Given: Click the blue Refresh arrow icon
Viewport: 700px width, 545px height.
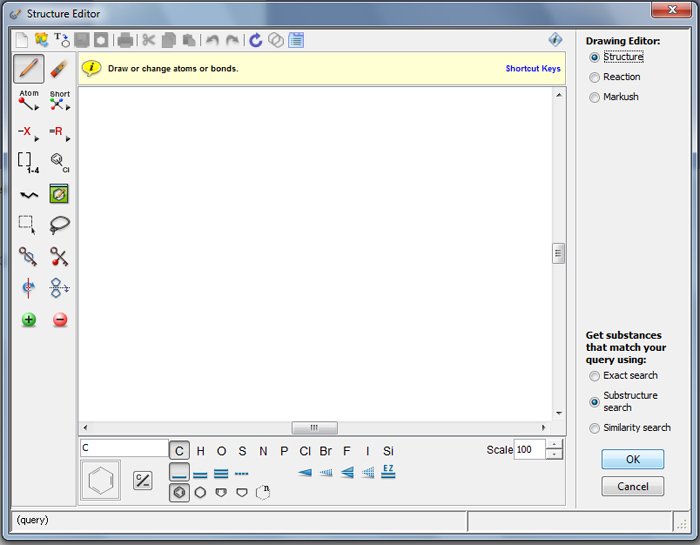Looking at the screenshot, I should click(x=255, y=40).
